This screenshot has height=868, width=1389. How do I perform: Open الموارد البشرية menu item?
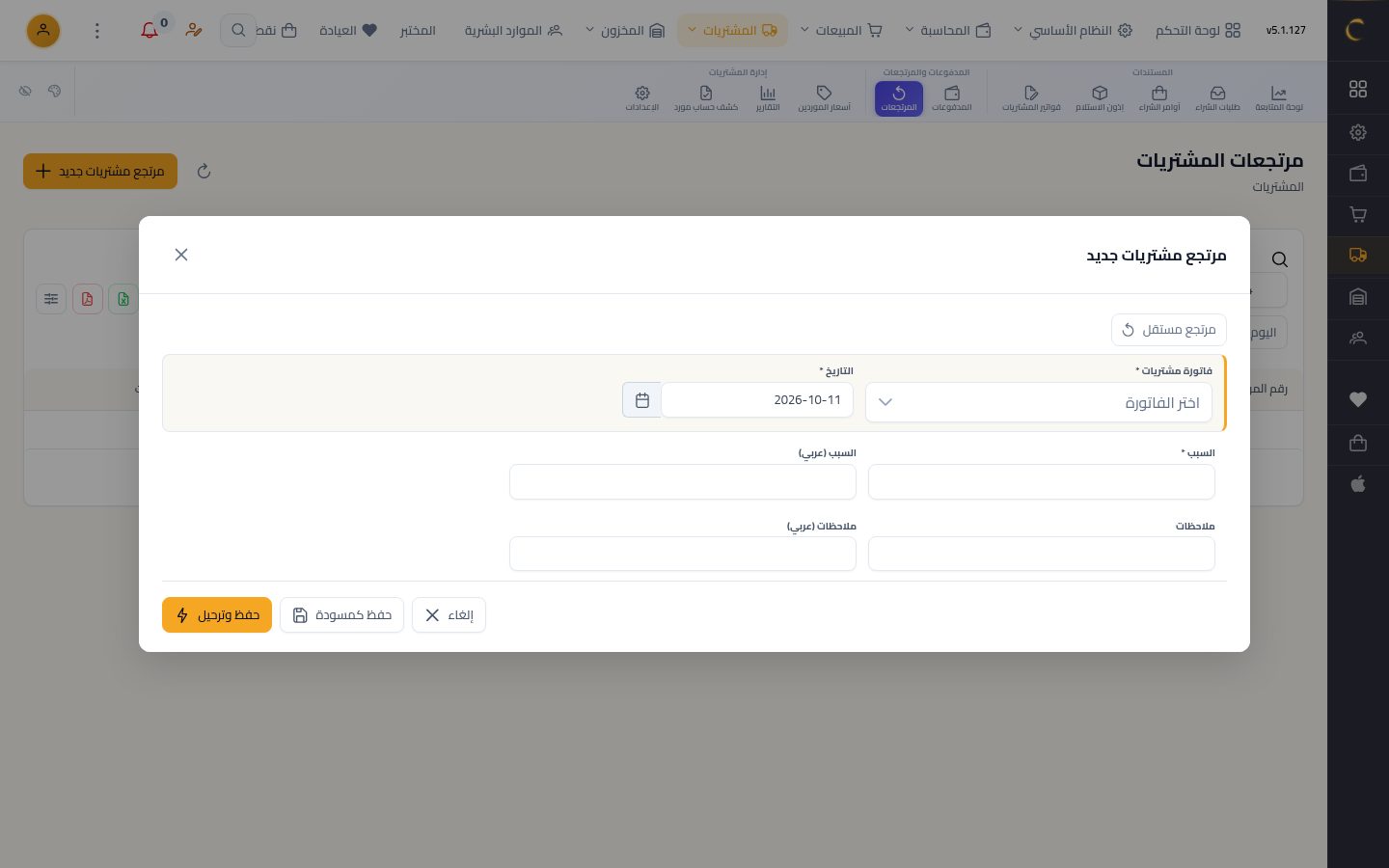(x=513, y=31)
